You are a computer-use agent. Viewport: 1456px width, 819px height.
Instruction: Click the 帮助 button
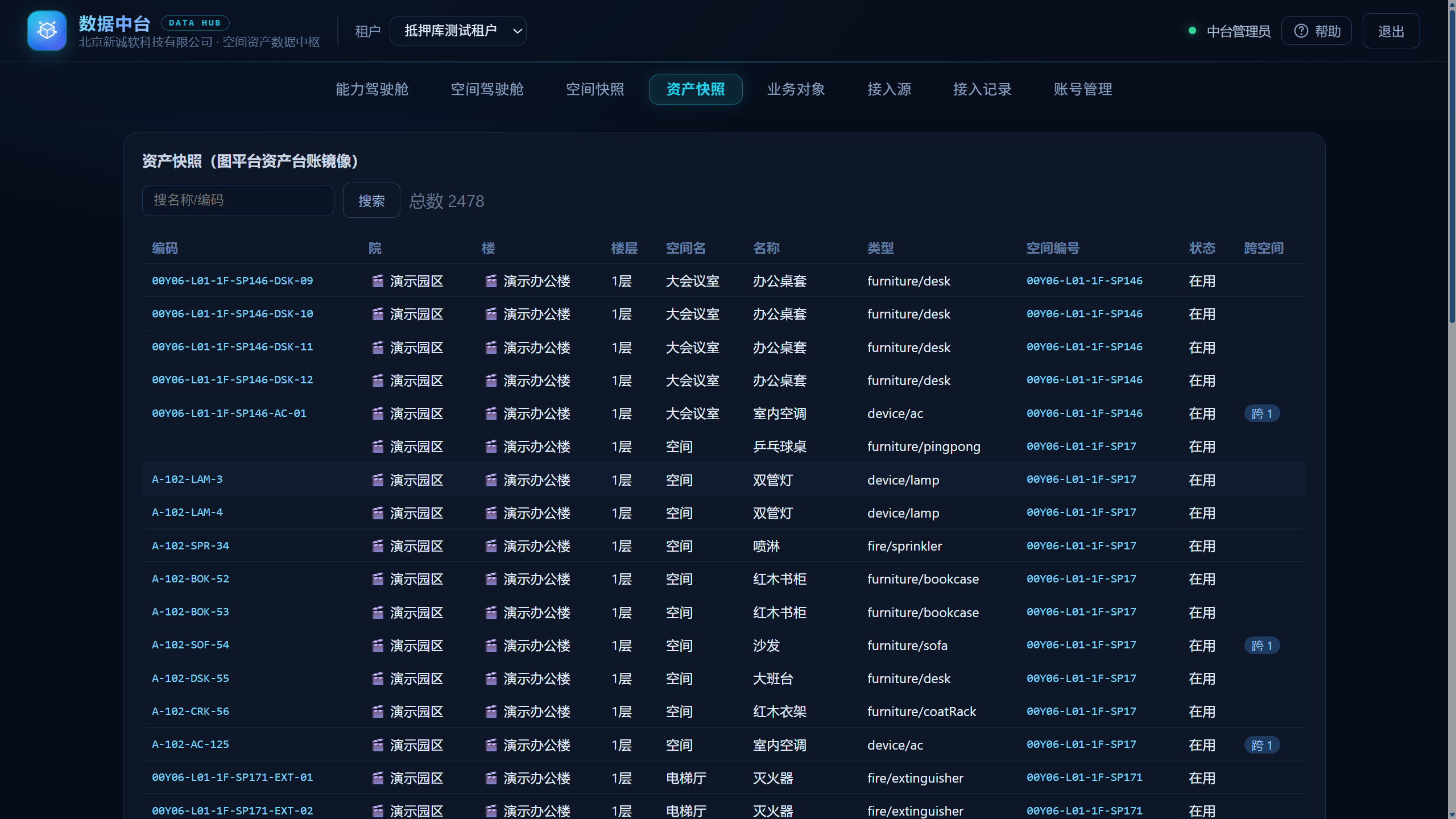[1316, 31]
